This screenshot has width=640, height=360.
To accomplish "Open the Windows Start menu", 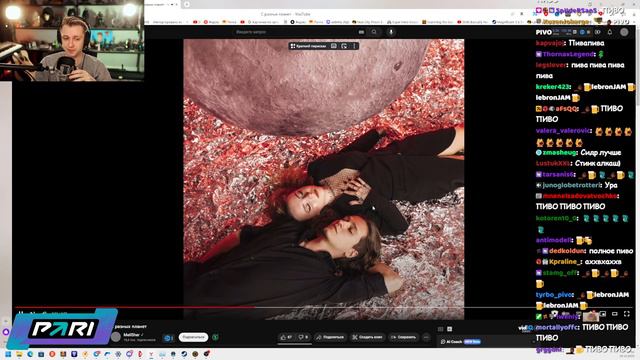I will [x=8, y=354].
